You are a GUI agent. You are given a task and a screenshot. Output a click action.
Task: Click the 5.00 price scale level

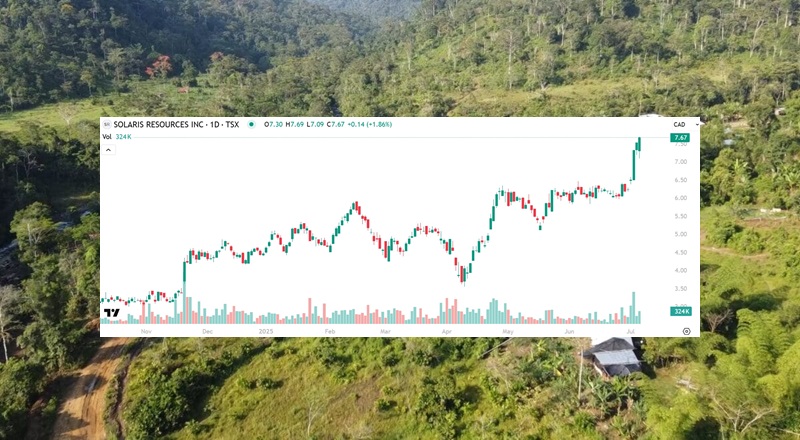tap(681, 234)
